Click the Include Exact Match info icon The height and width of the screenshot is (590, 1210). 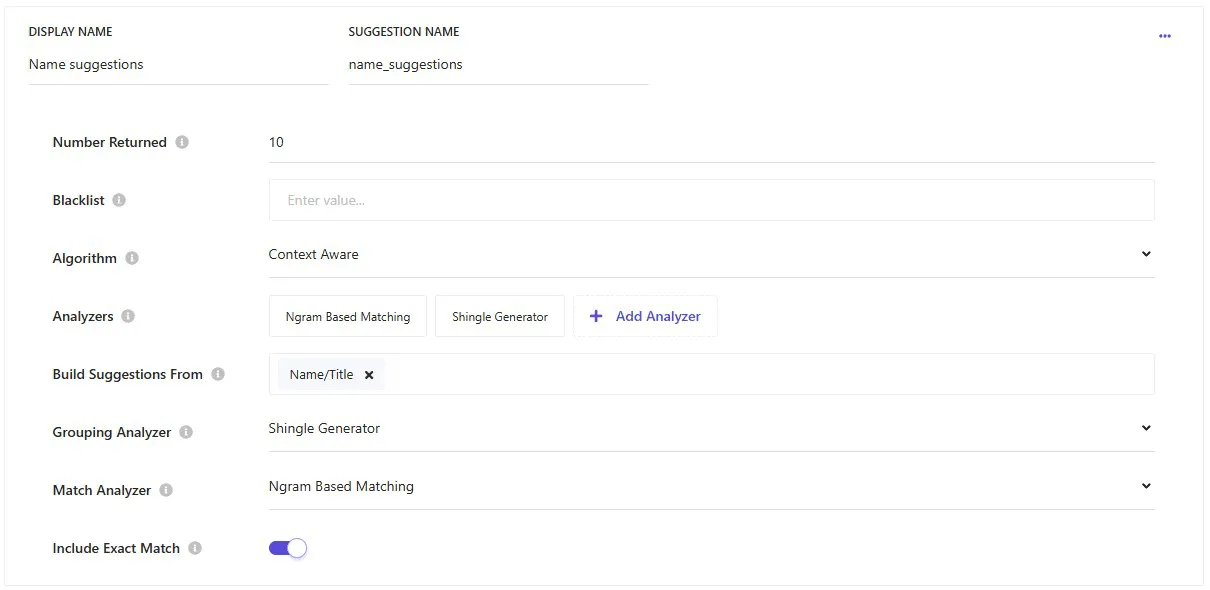pos(193,548)
